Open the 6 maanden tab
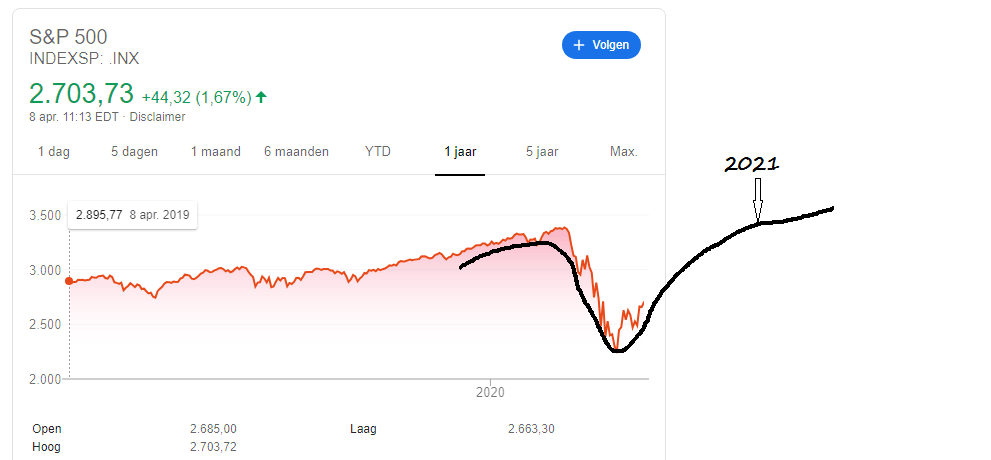Viewport: 991px width, 460px height. tap(297, 152)
